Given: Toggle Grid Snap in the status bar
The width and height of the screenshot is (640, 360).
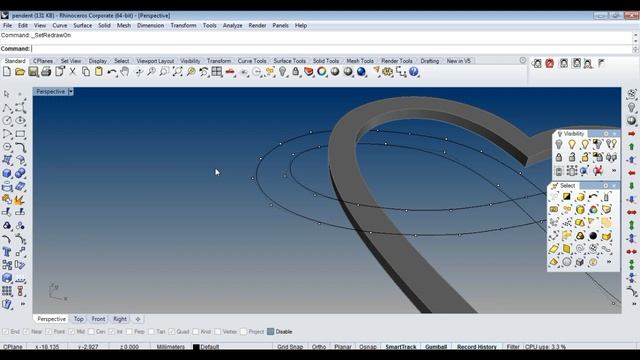Looking at the screenshot, I should (290, 347).
